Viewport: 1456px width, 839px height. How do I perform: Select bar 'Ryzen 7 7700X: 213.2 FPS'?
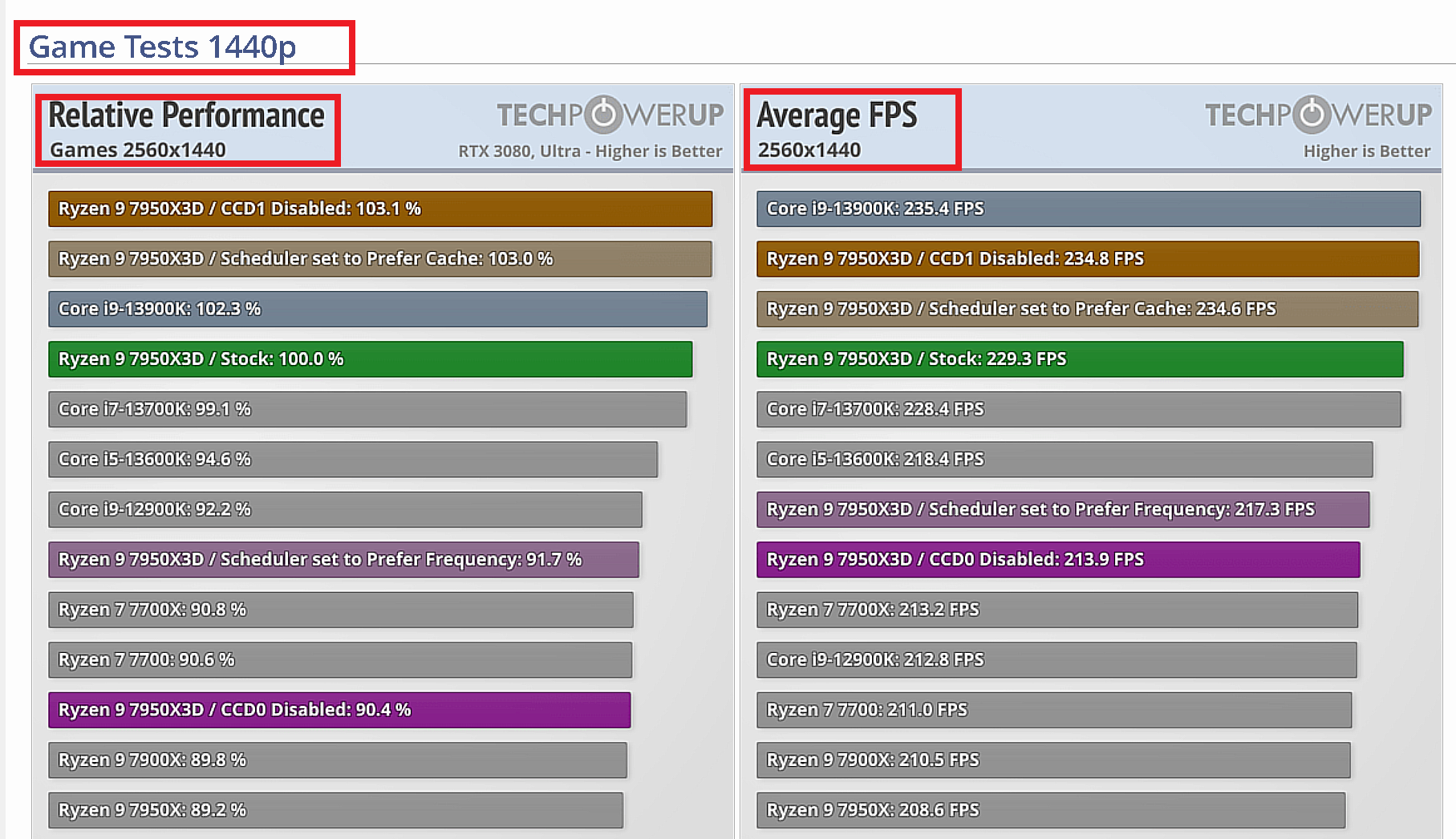(x=1057, y=610)
